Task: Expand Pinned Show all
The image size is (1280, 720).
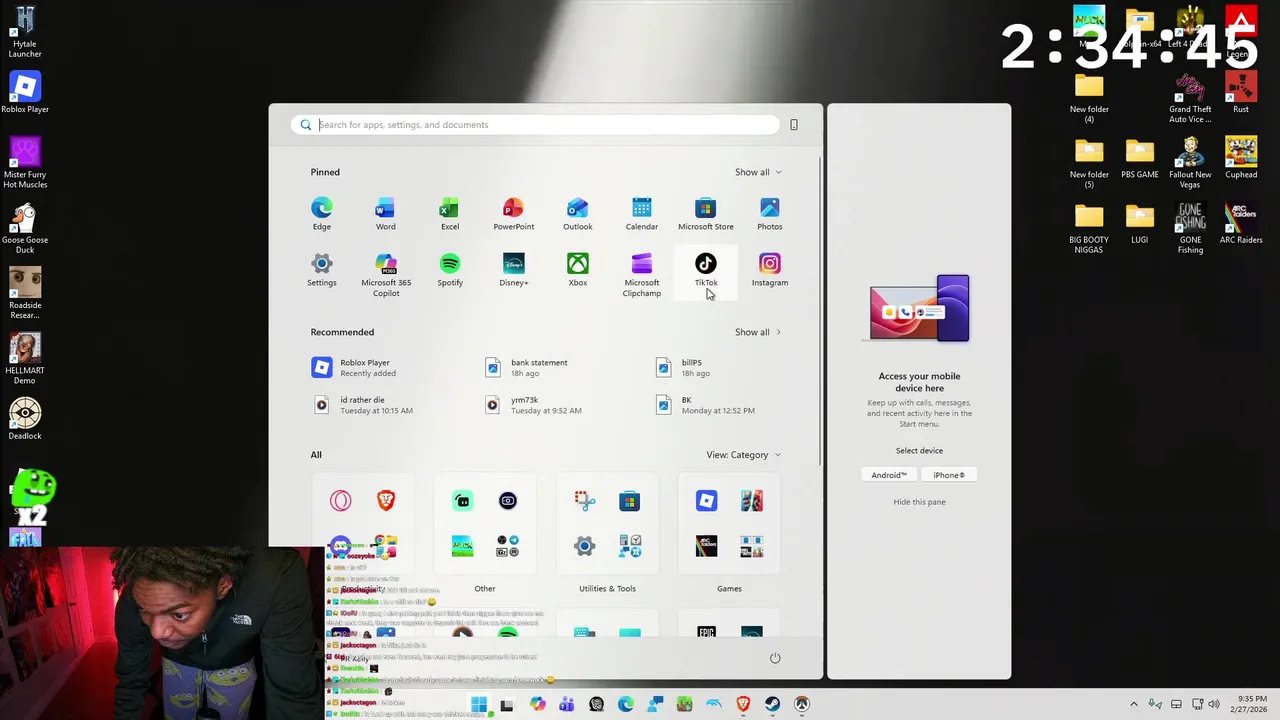Action: coord(758,172)
